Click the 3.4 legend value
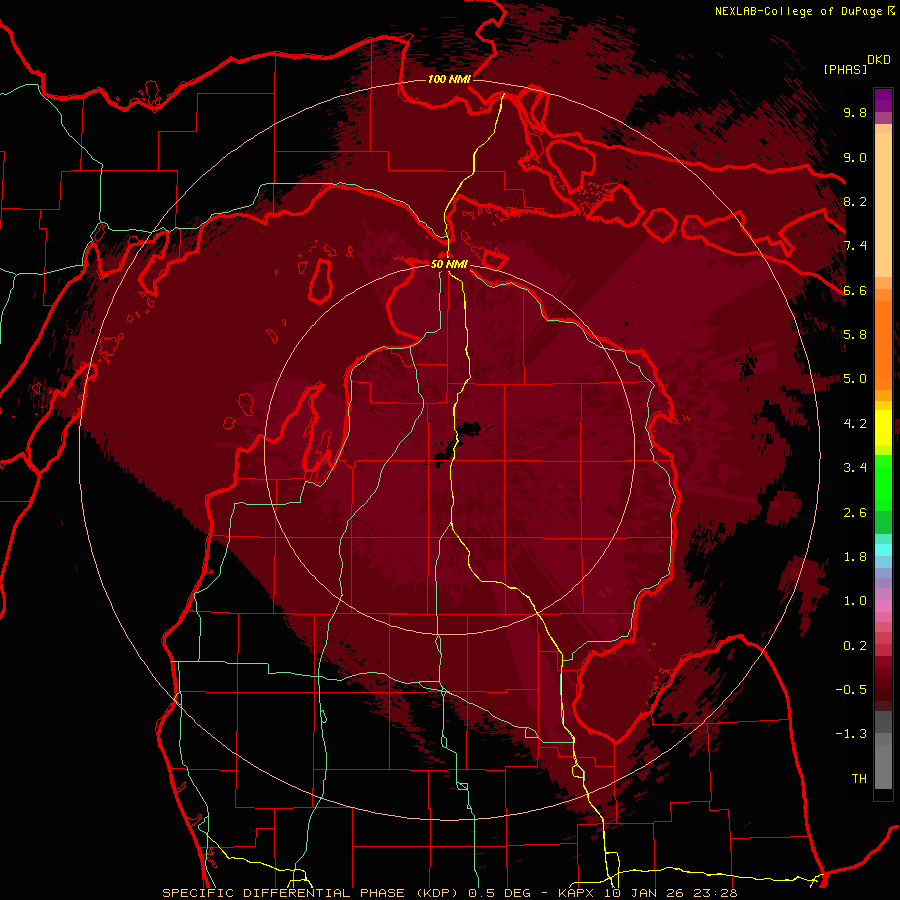Image resolution: width=900 pixels, height=900 pixels. tap(855, 468)
